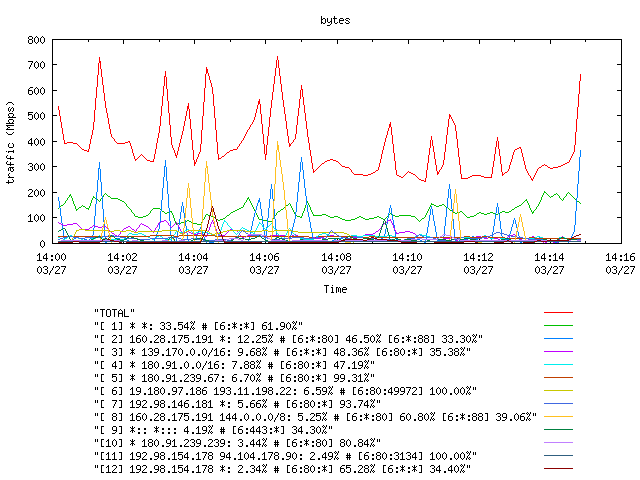Select legend entry [ 8] 144.0.0.0/8
This screenshot has height=480, width=640.
pyautogui.click(x=315, y=417)
